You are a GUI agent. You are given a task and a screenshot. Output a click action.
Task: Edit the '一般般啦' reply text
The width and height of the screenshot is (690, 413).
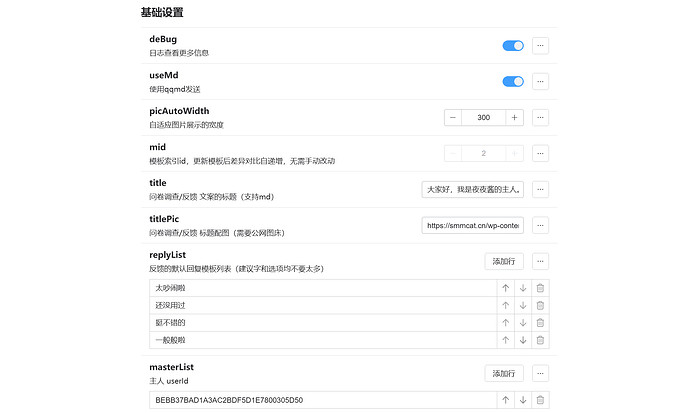tap(323, 340)
